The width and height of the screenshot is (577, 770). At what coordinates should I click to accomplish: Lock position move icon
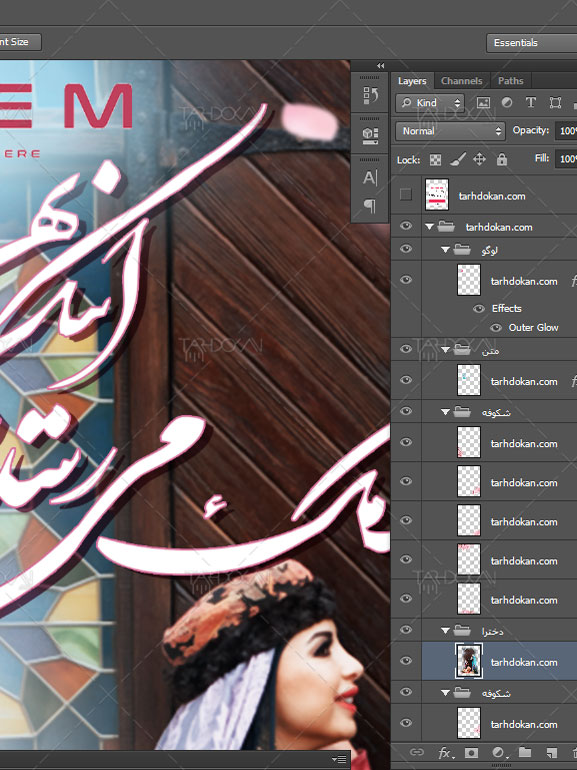pyautogui.click(x=479, y=160)
